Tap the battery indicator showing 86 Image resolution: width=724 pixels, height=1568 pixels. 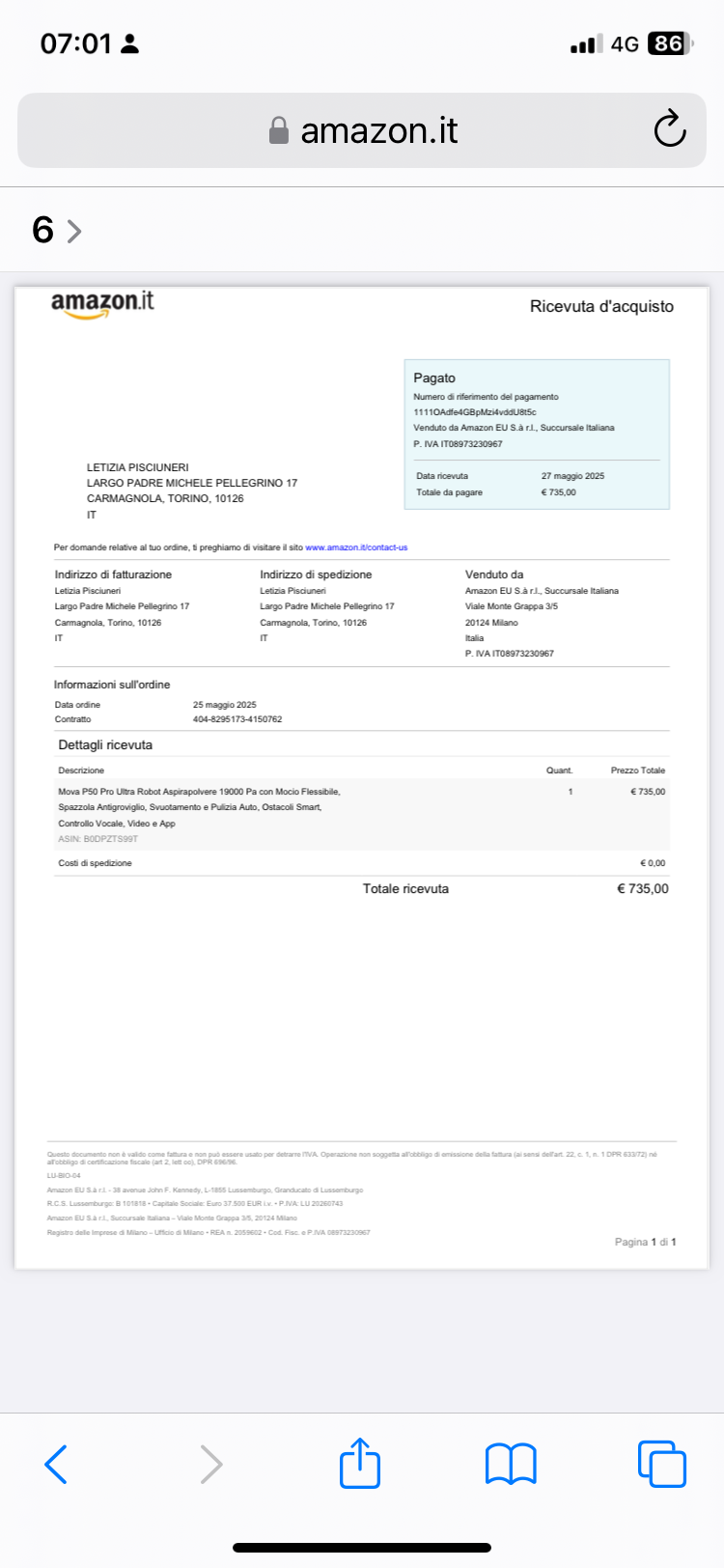670,43
